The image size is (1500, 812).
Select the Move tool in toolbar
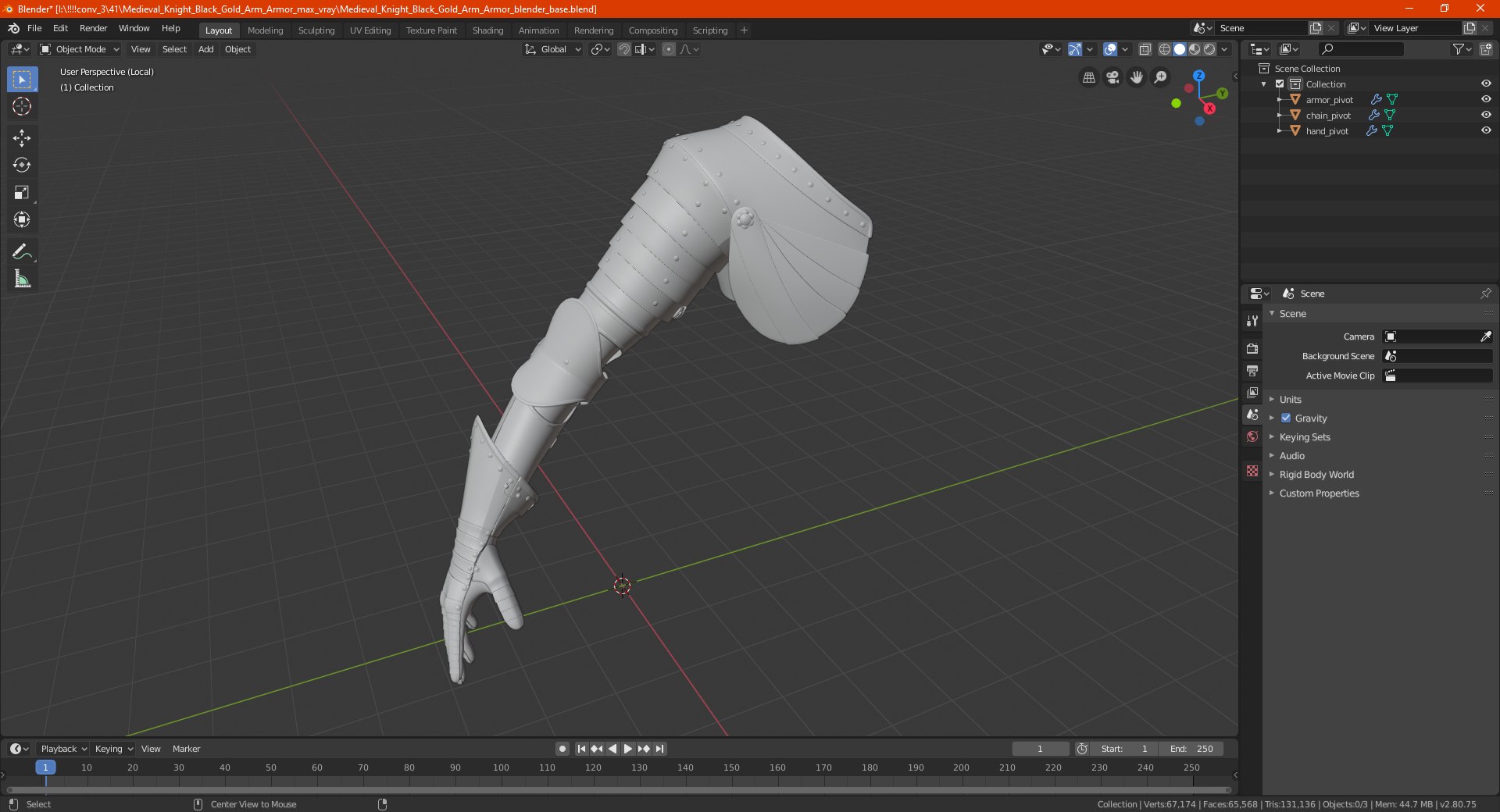click(x=22, y=138)
